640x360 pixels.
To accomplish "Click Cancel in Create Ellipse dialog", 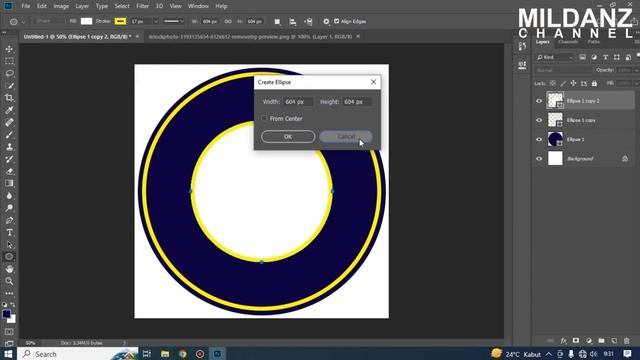I will [x=346, y=136].
